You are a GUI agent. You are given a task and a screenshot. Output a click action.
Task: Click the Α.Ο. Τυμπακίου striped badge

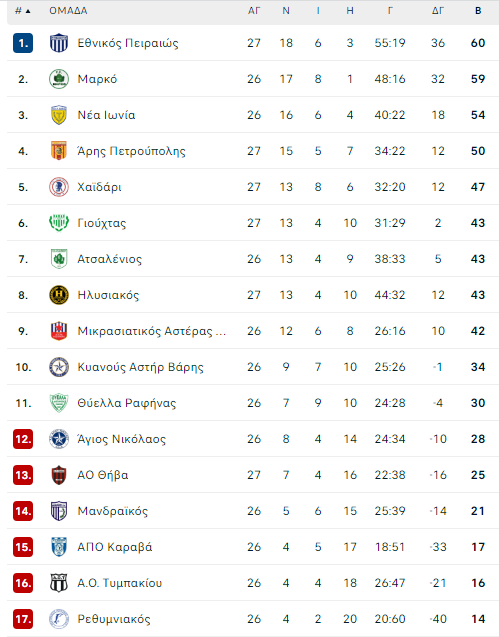(x=59, y=583)
